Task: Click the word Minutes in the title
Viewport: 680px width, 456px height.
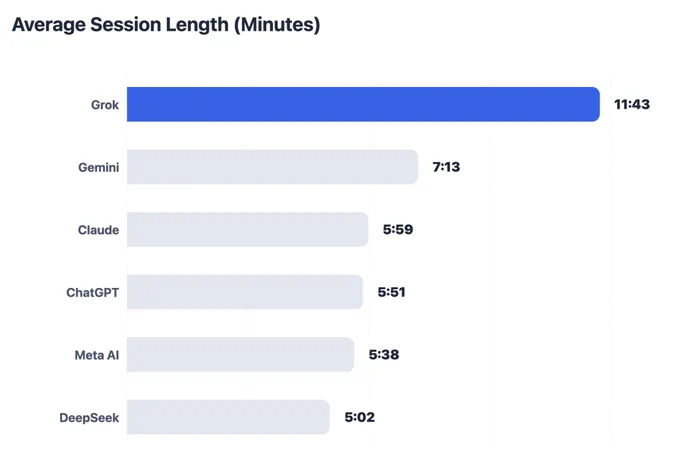Action: 277,25
